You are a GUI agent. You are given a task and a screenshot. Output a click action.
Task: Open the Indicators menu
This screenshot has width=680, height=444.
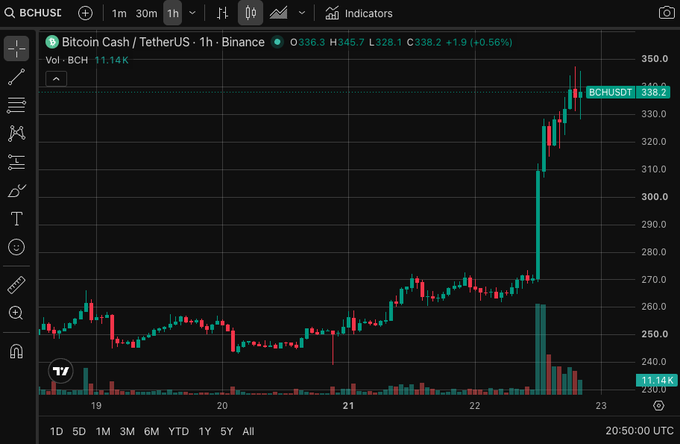[359, 13]
